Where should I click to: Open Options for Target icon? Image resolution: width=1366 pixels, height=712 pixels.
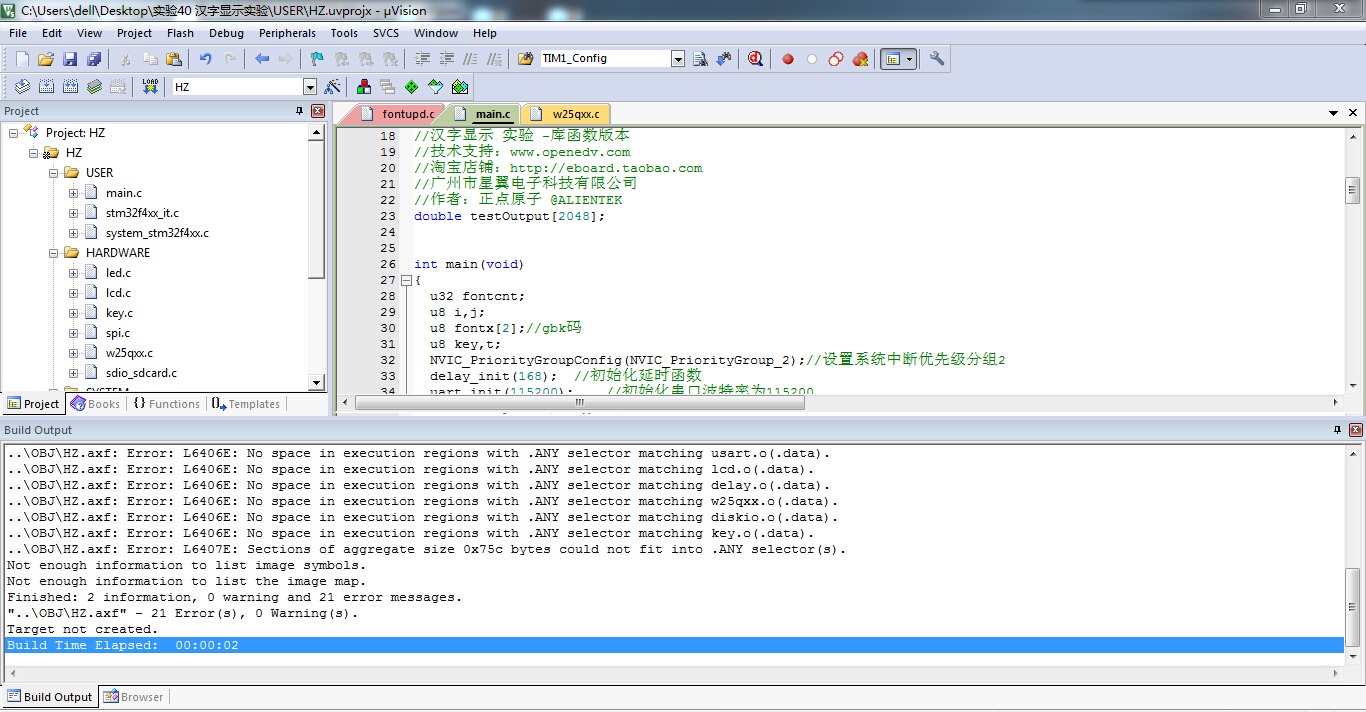click(332, 87)
